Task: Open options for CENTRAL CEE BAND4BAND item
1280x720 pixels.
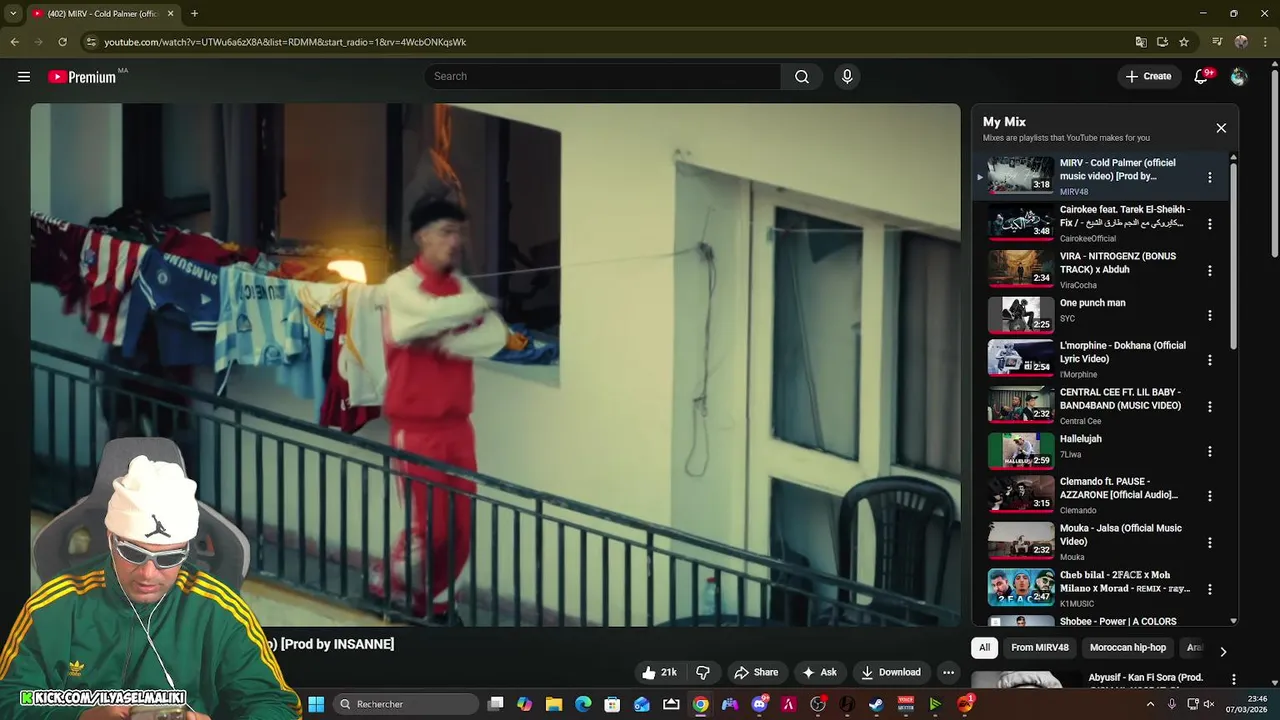Action: (1209, 406)
